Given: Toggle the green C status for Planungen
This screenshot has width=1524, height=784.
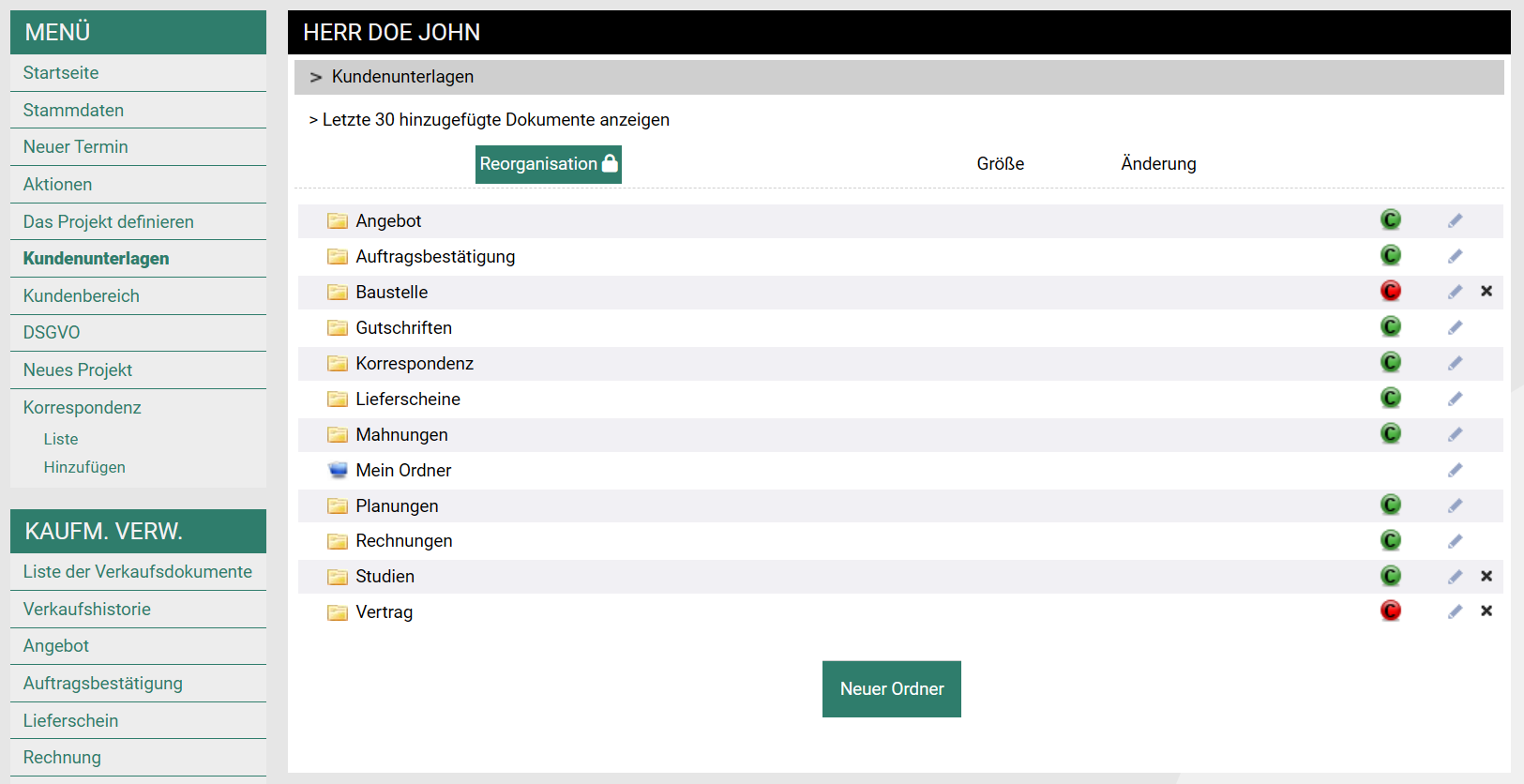Looking at the screenshot, I should click(1391, 505).
